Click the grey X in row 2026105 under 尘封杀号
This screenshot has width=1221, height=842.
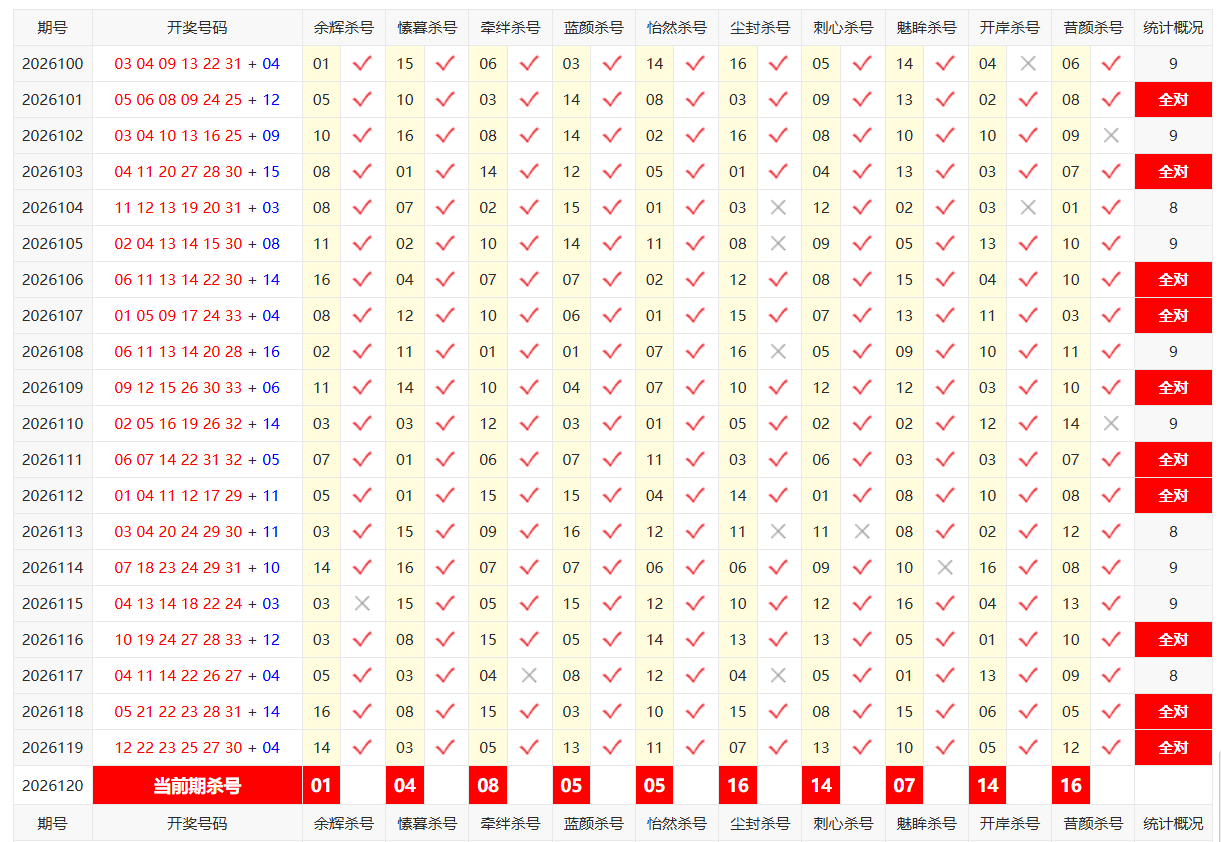(x=778, y=244)
